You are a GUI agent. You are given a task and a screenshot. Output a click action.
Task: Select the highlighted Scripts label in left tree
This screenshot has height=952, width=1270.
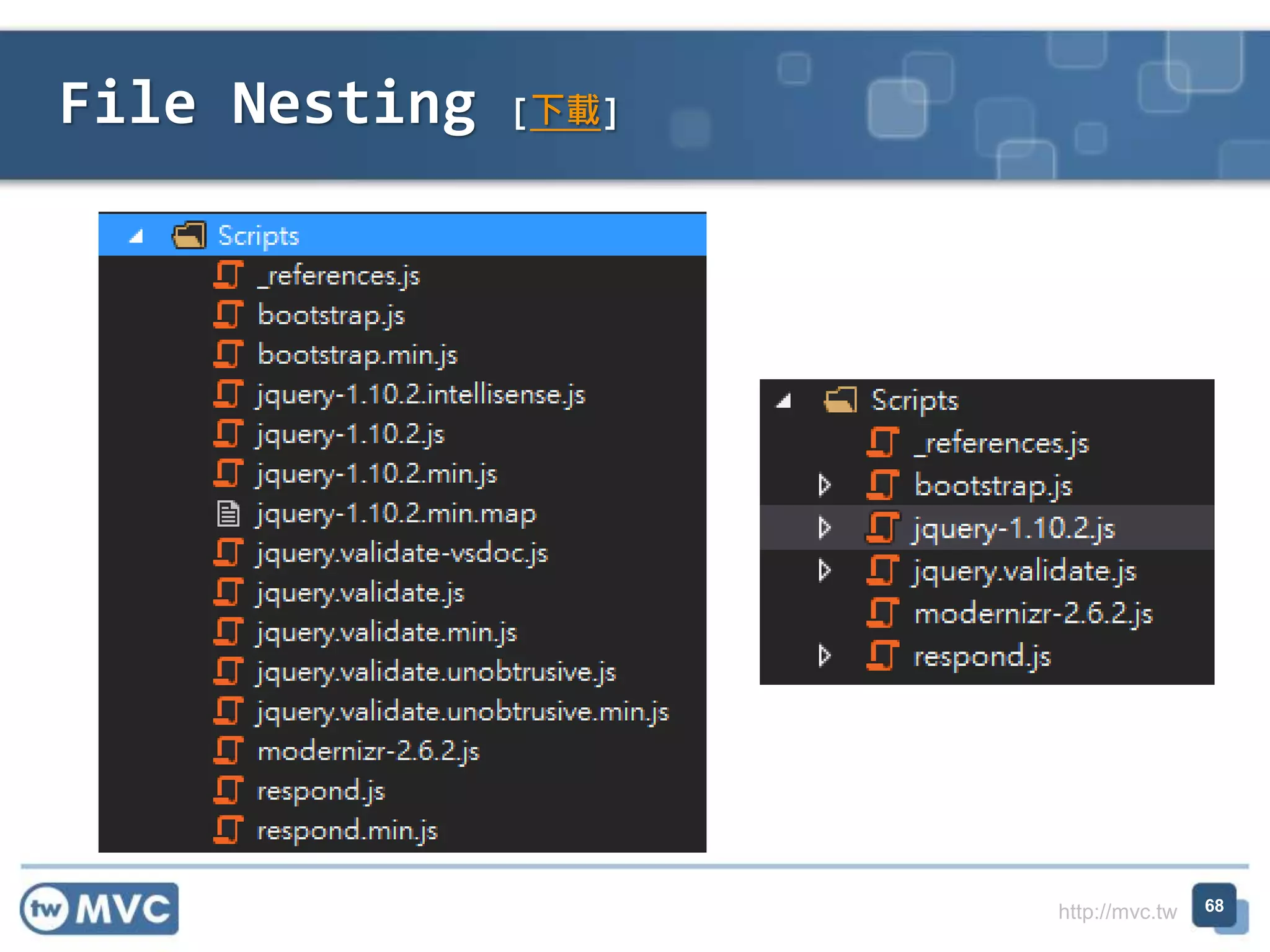click(x=259, y=236)
